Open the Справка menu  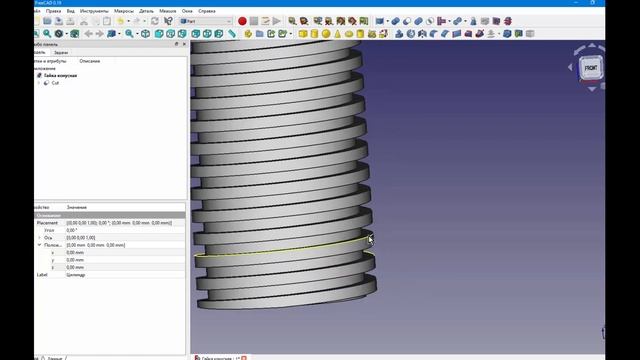(x=207, y=11)
